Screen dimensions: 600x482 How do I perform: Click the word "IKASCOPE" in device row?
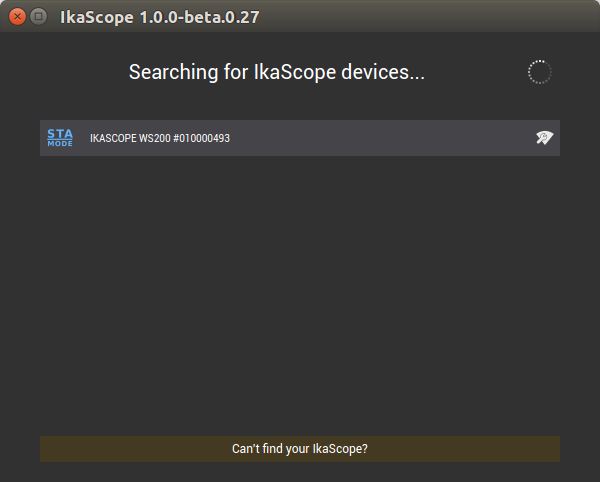click(113, 138)
